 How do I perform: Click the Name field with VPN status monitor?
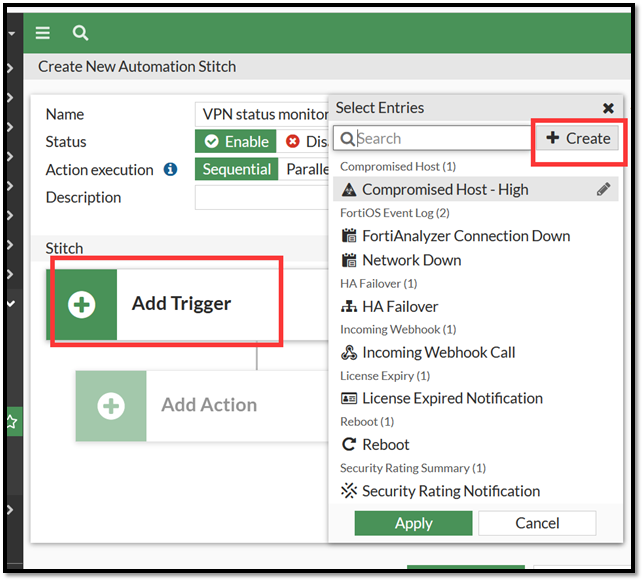tap(262, 114)
